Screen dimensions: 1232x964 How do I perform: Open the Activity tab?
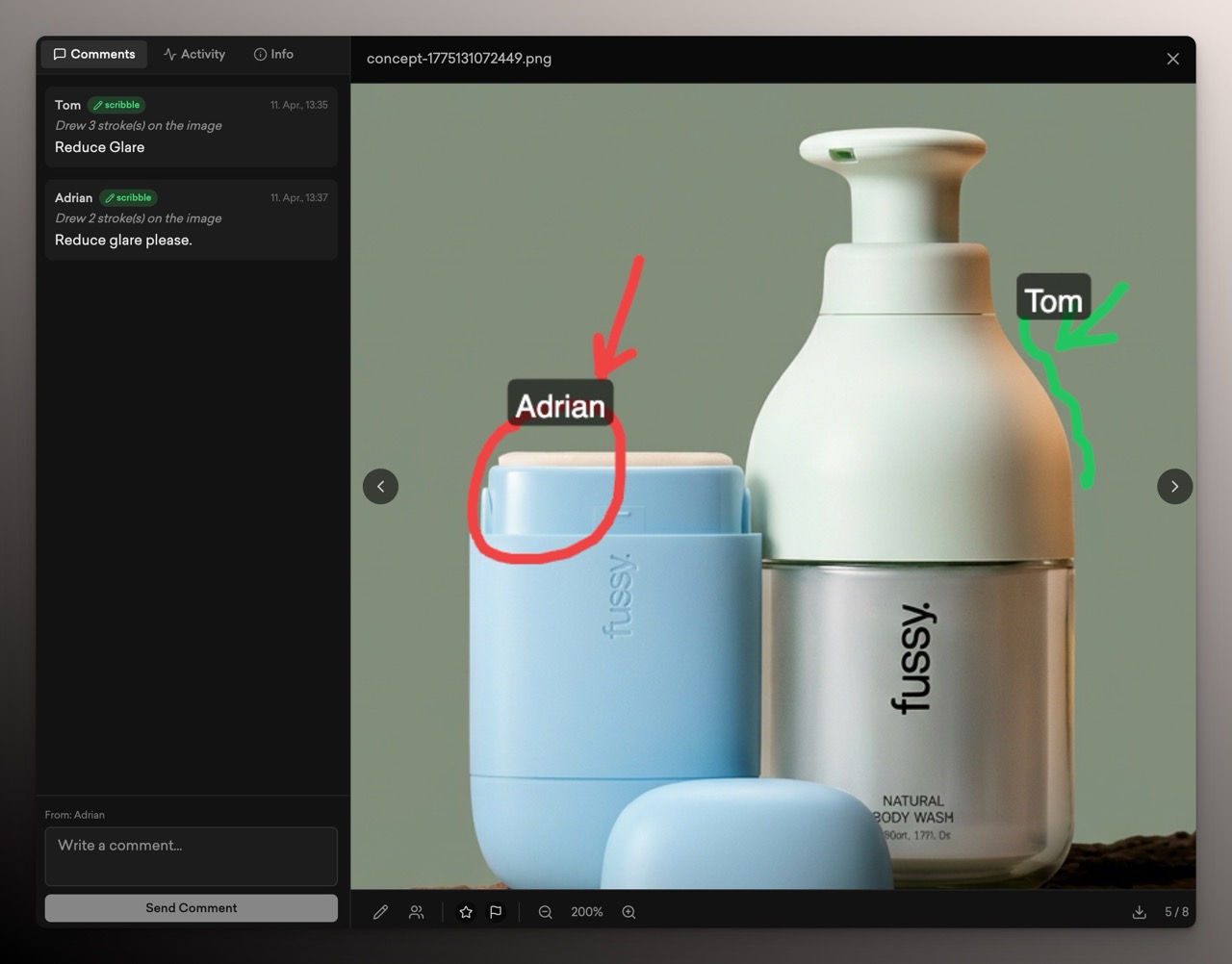tap(194, 54)
